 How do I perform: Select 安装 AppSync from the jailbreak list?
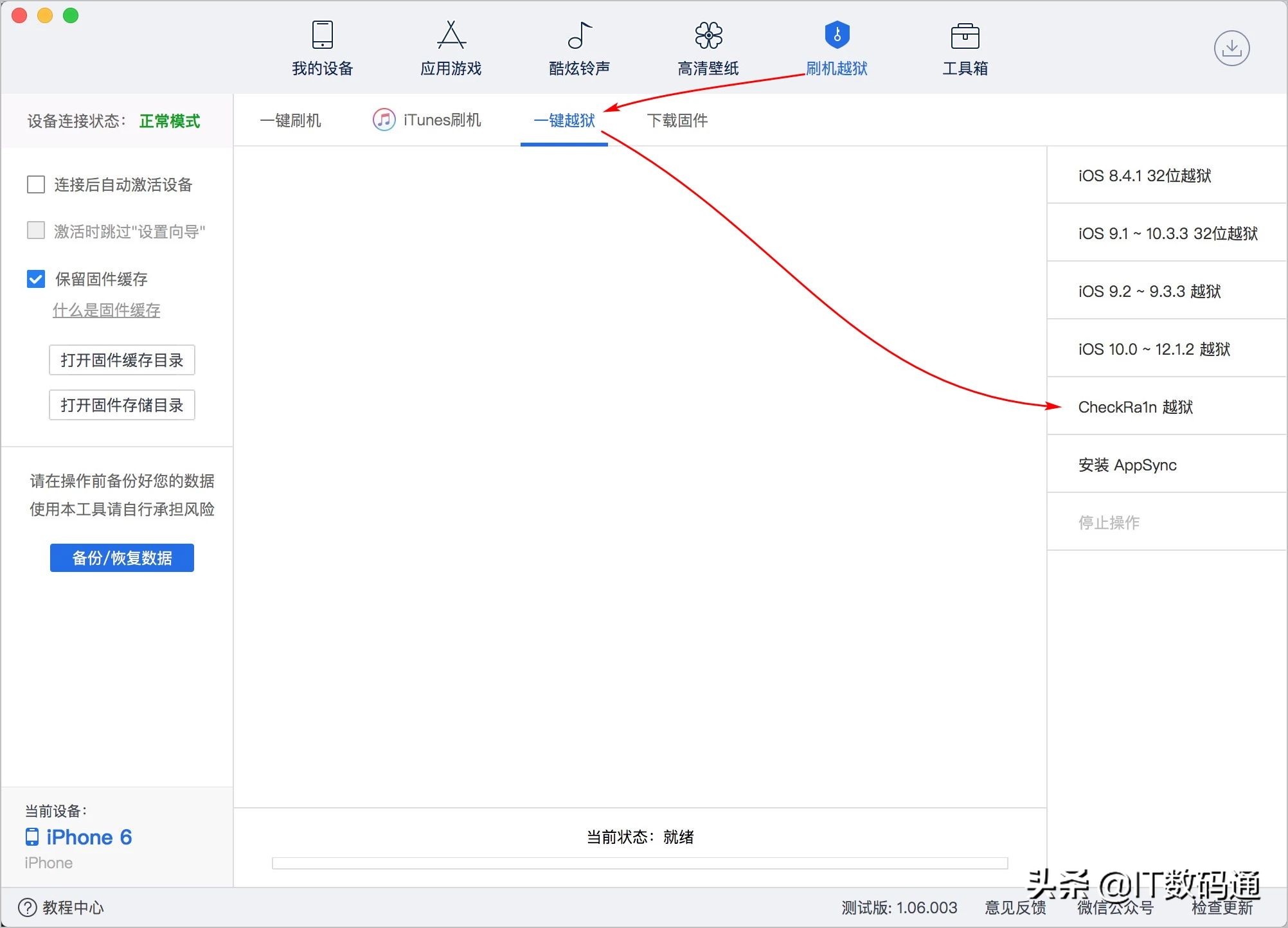point(1127,465)
